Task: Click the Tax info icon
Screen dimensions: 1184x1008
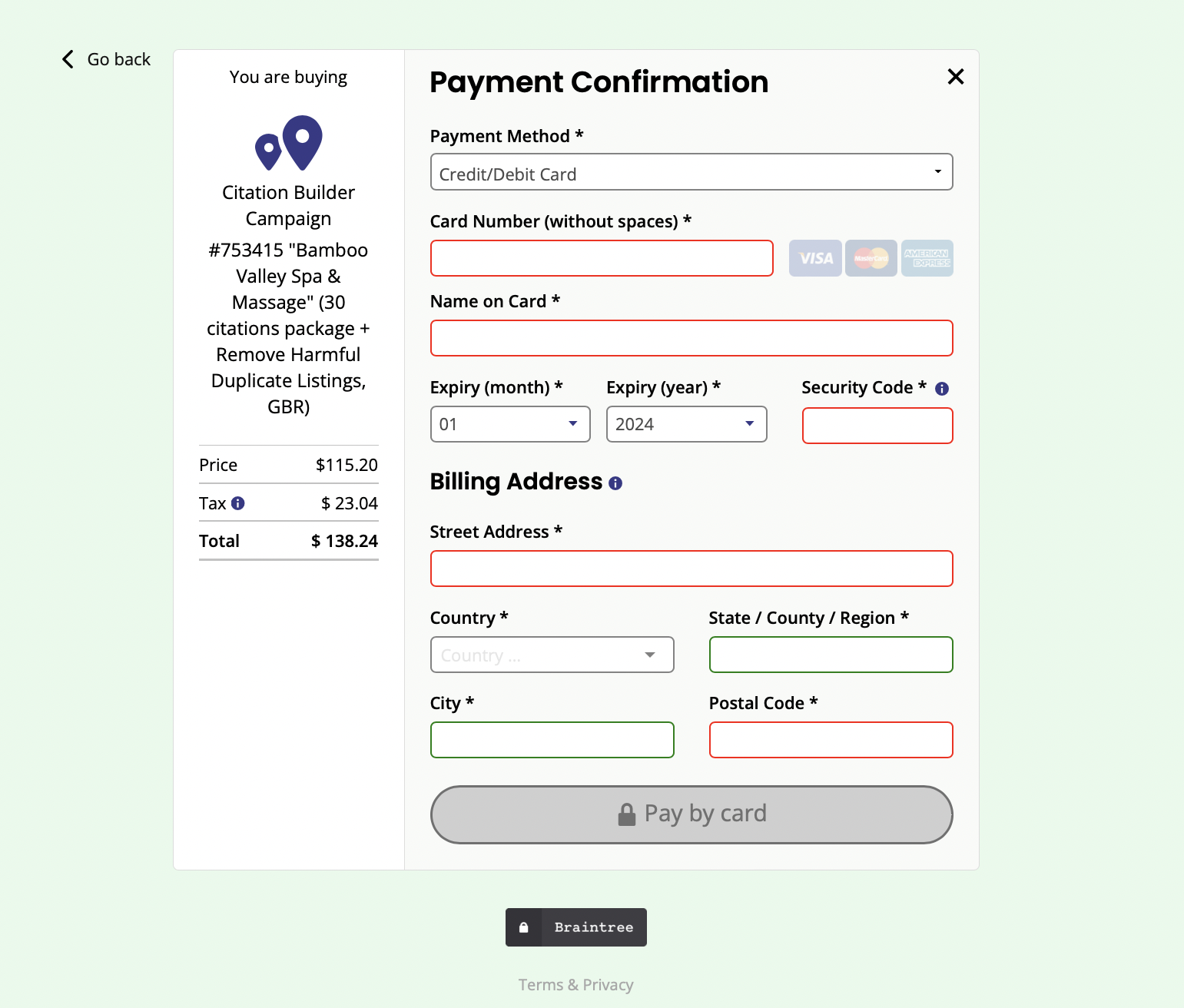Action: pyautogui.click(x=238, y=503)
